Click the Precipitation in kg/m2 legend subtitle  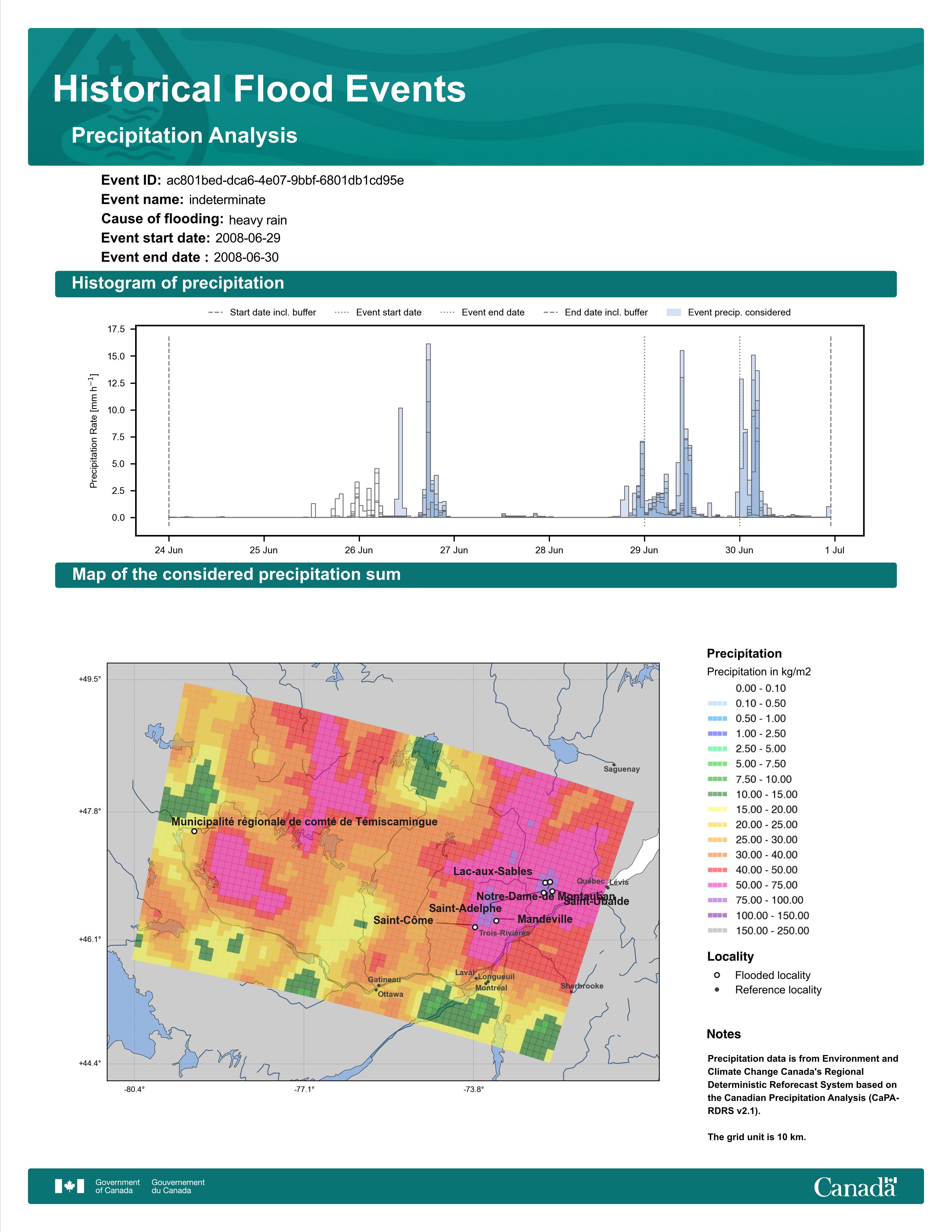(759, 672)
